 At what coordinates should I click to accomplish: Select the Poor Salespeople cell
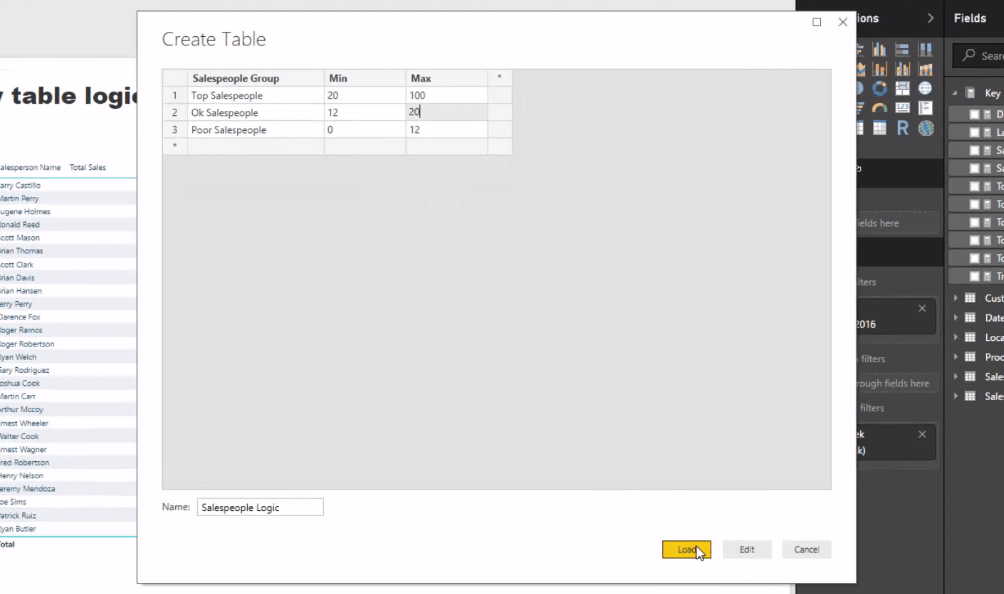click(255, 129)
